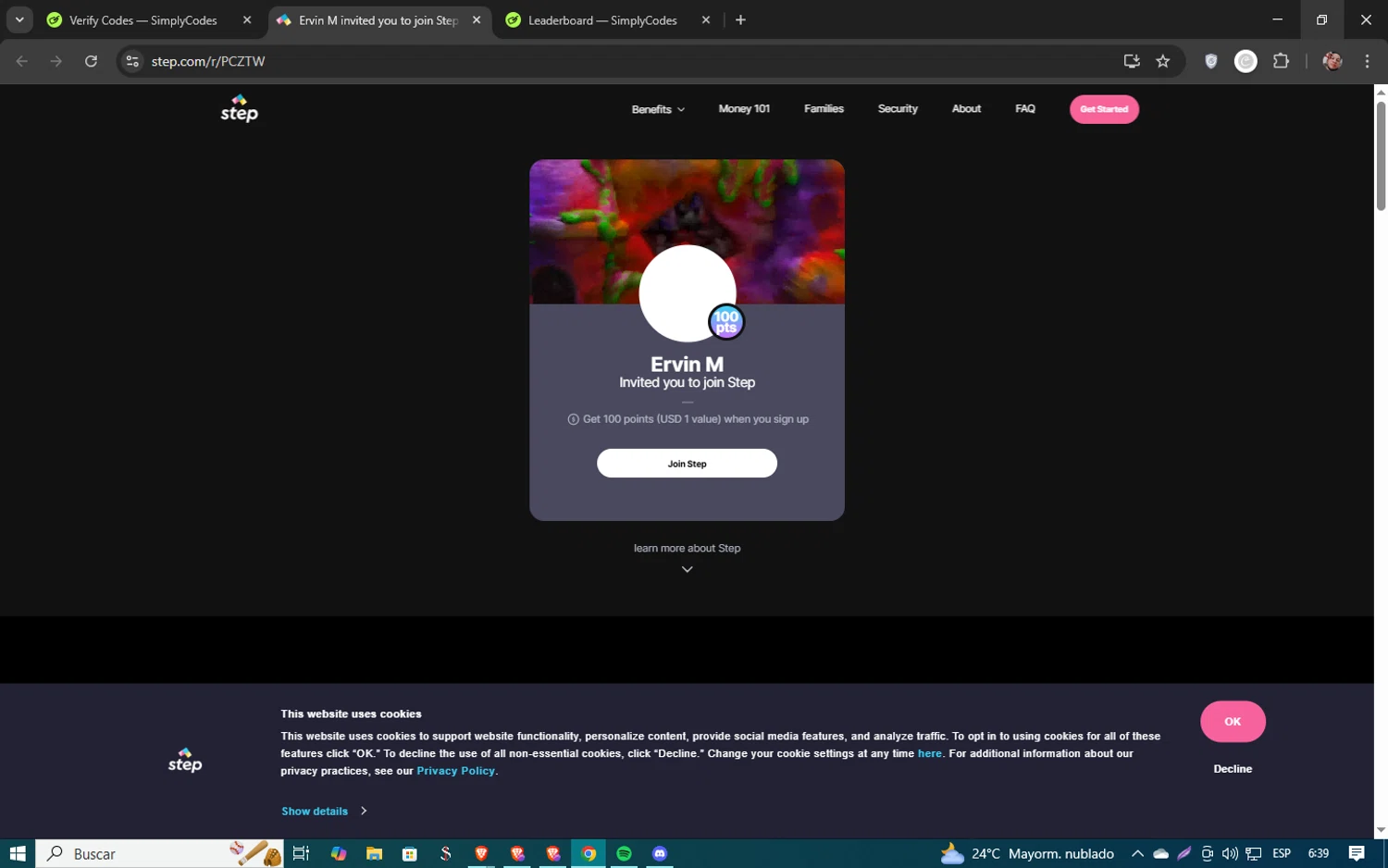Close the Leaderboard tab
1388x868 pixels.
[706, 20]
